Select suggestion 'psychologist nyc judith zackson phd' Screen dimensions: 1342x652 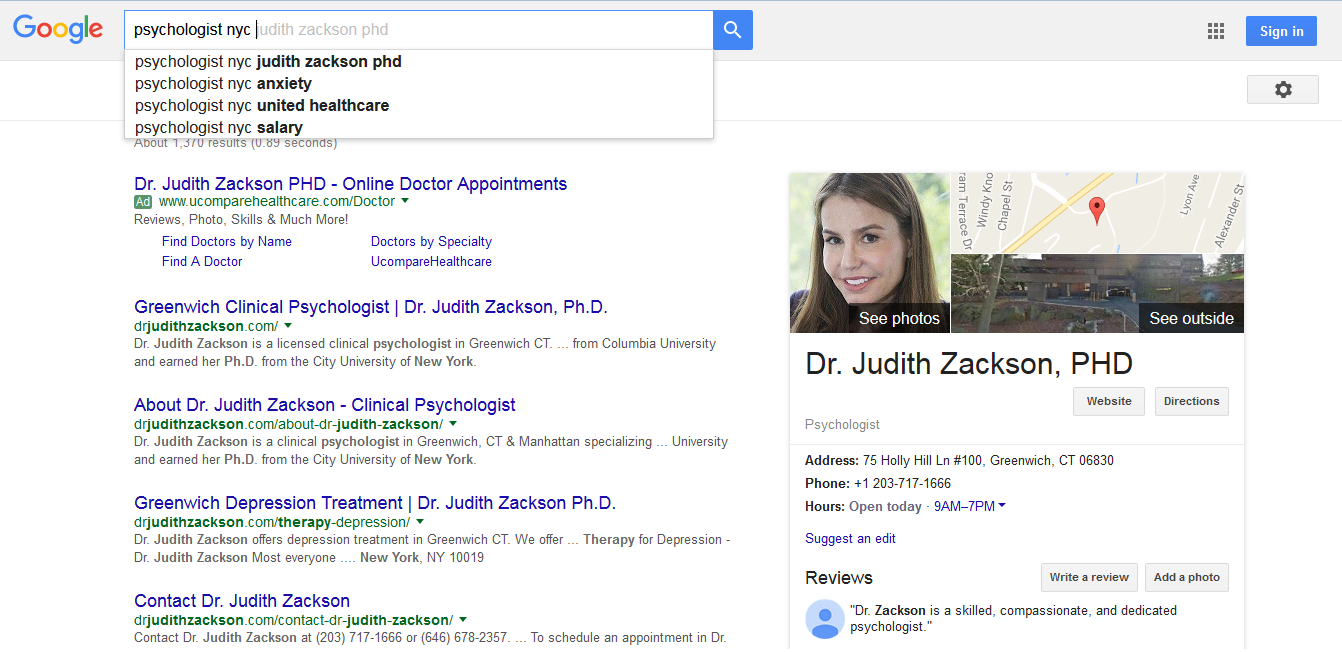click(418, 61)
